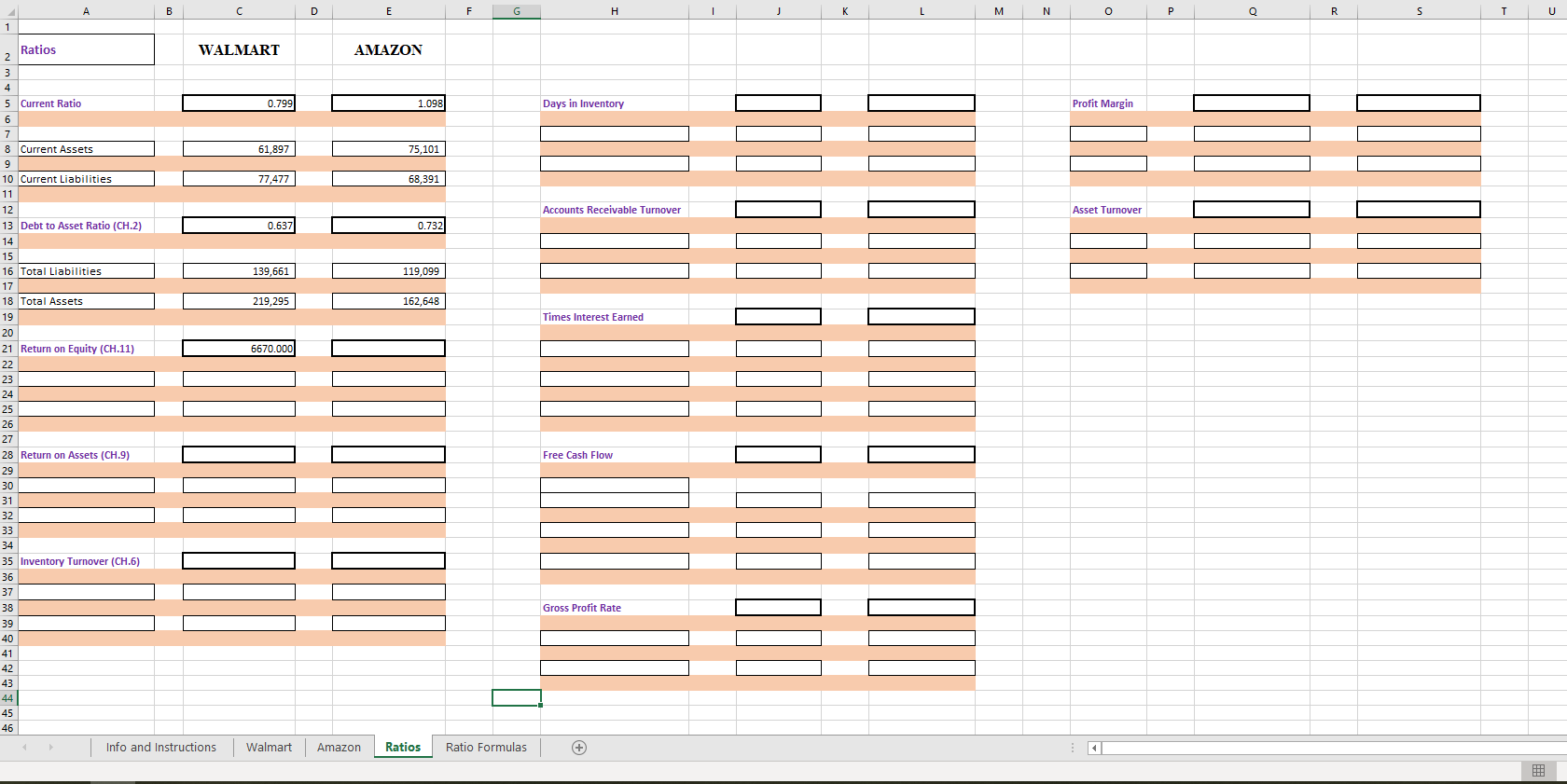
Task: Click Return on Equity (CH.11) label
Action: 77,349
